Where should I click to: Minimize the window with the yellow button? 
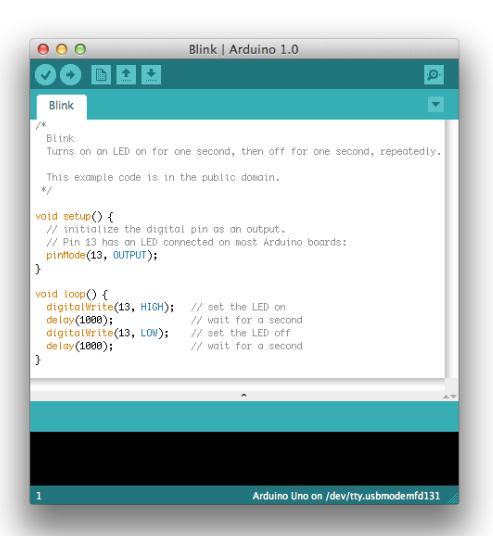click(x=62, y=49)
